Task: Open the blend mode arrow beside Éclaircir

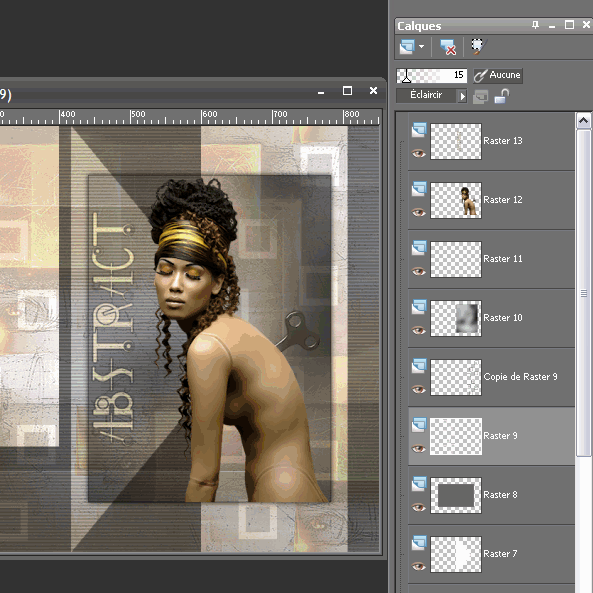Action: tap(462, 96)
